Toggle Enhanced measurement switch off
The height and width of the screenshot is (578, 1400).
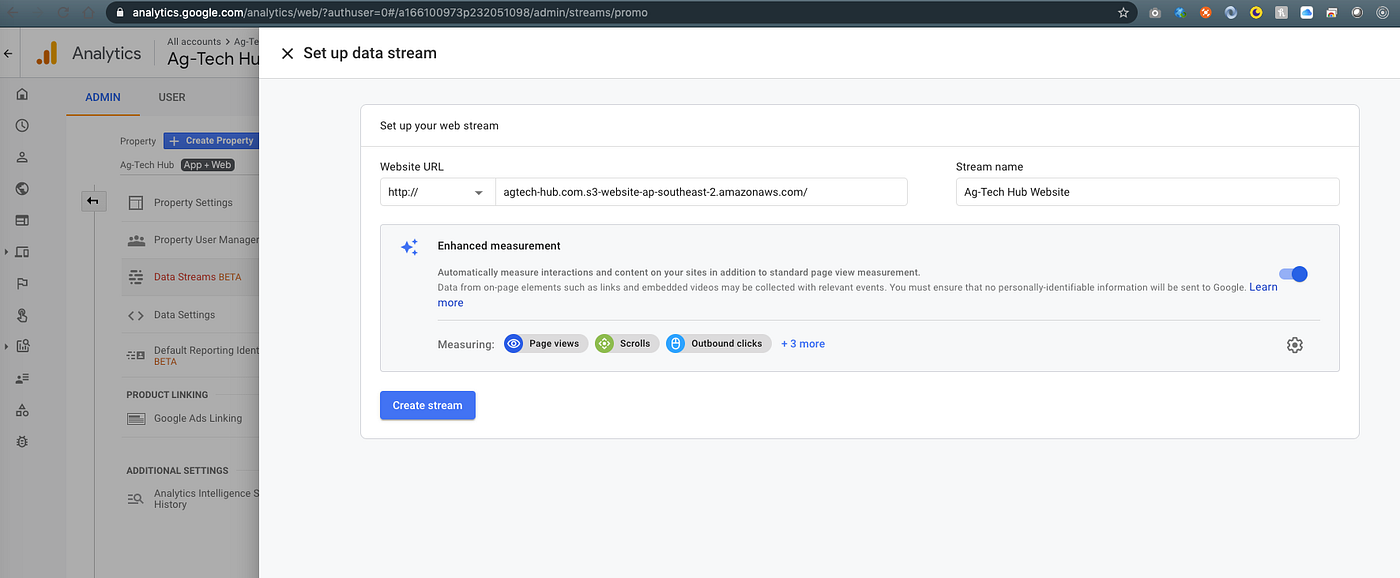(x=1293, y=274)
